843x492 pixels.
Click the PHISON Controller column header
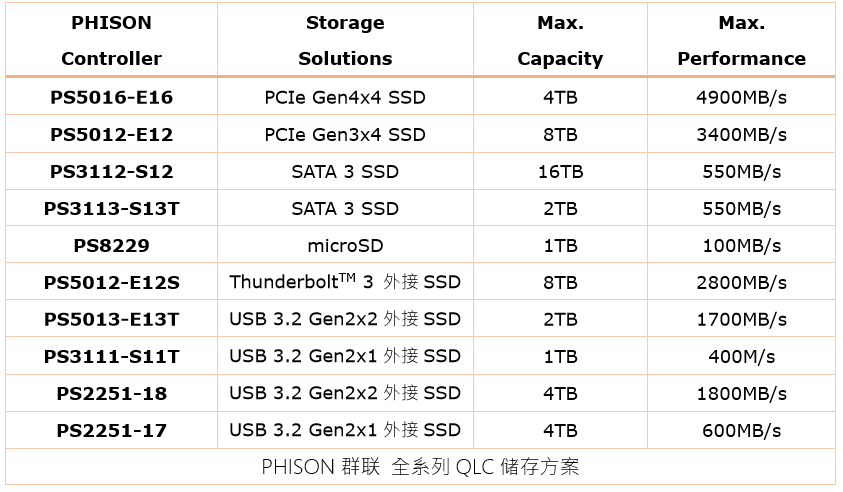[111, 40]
